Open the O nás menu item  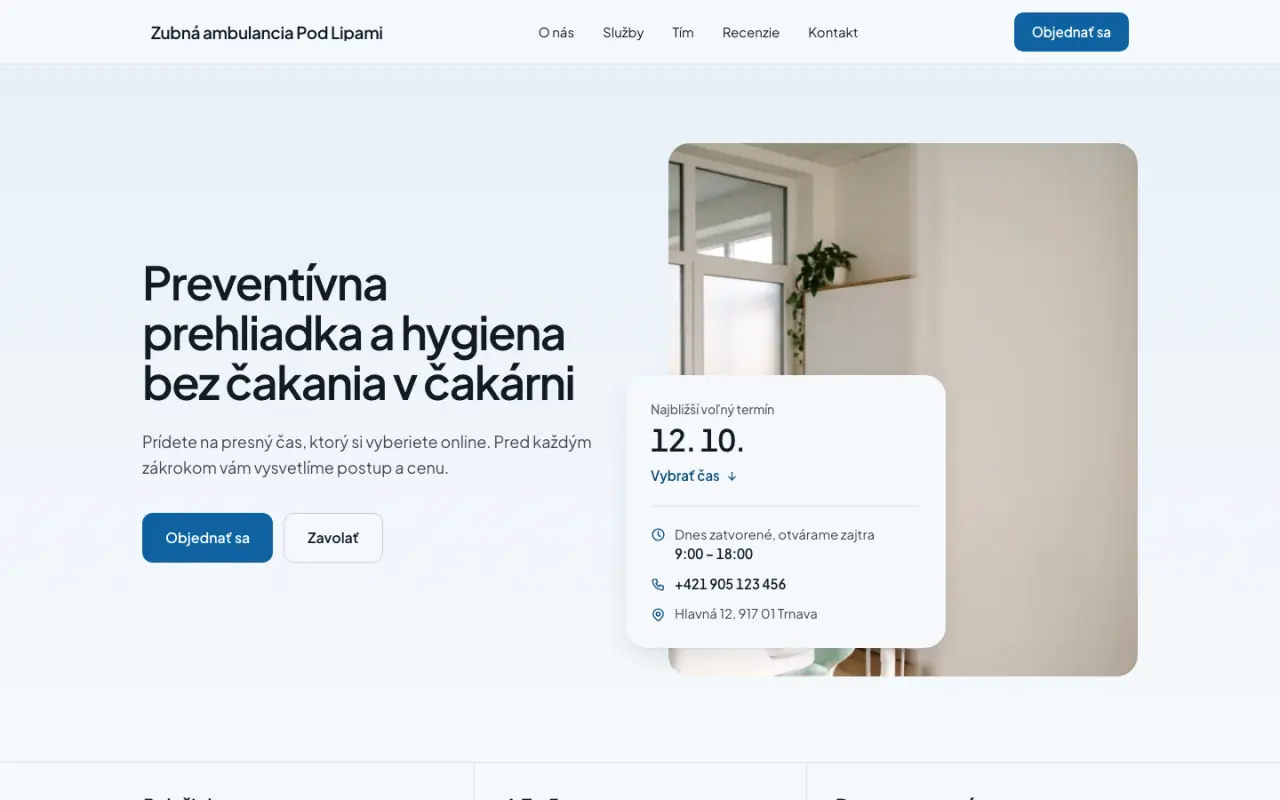coord(556,32)
